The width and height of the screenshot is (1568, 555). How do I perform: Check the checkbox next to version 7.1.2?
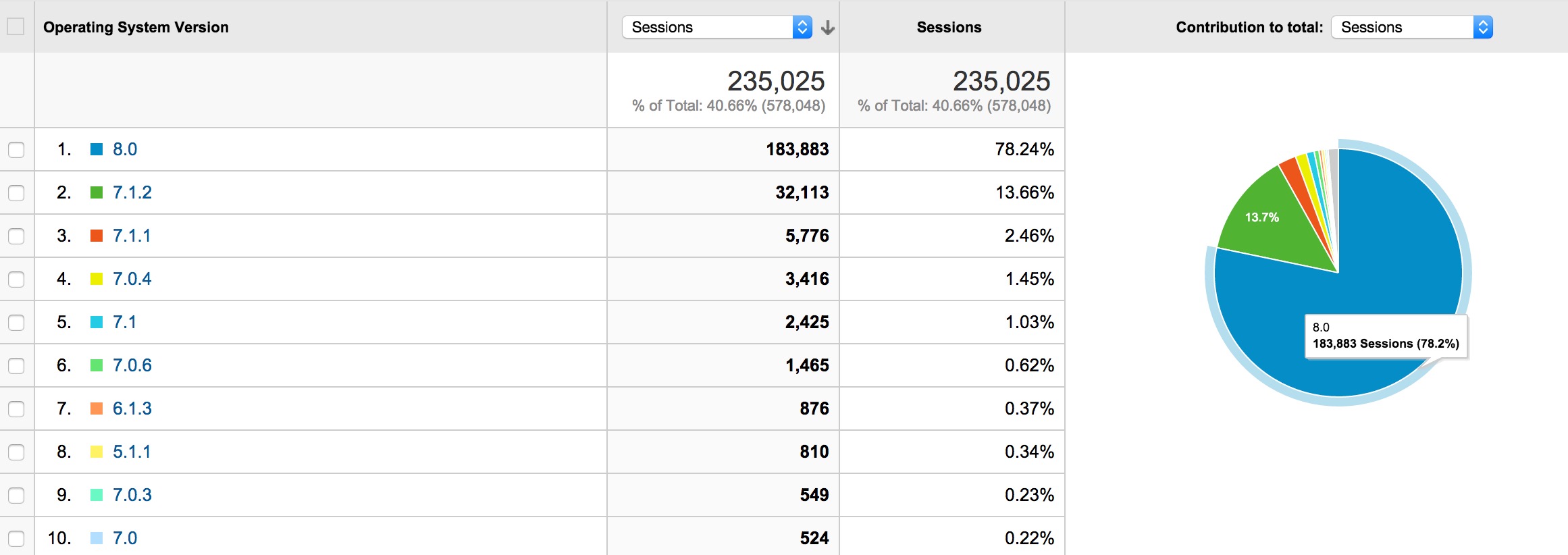[16, 192]
